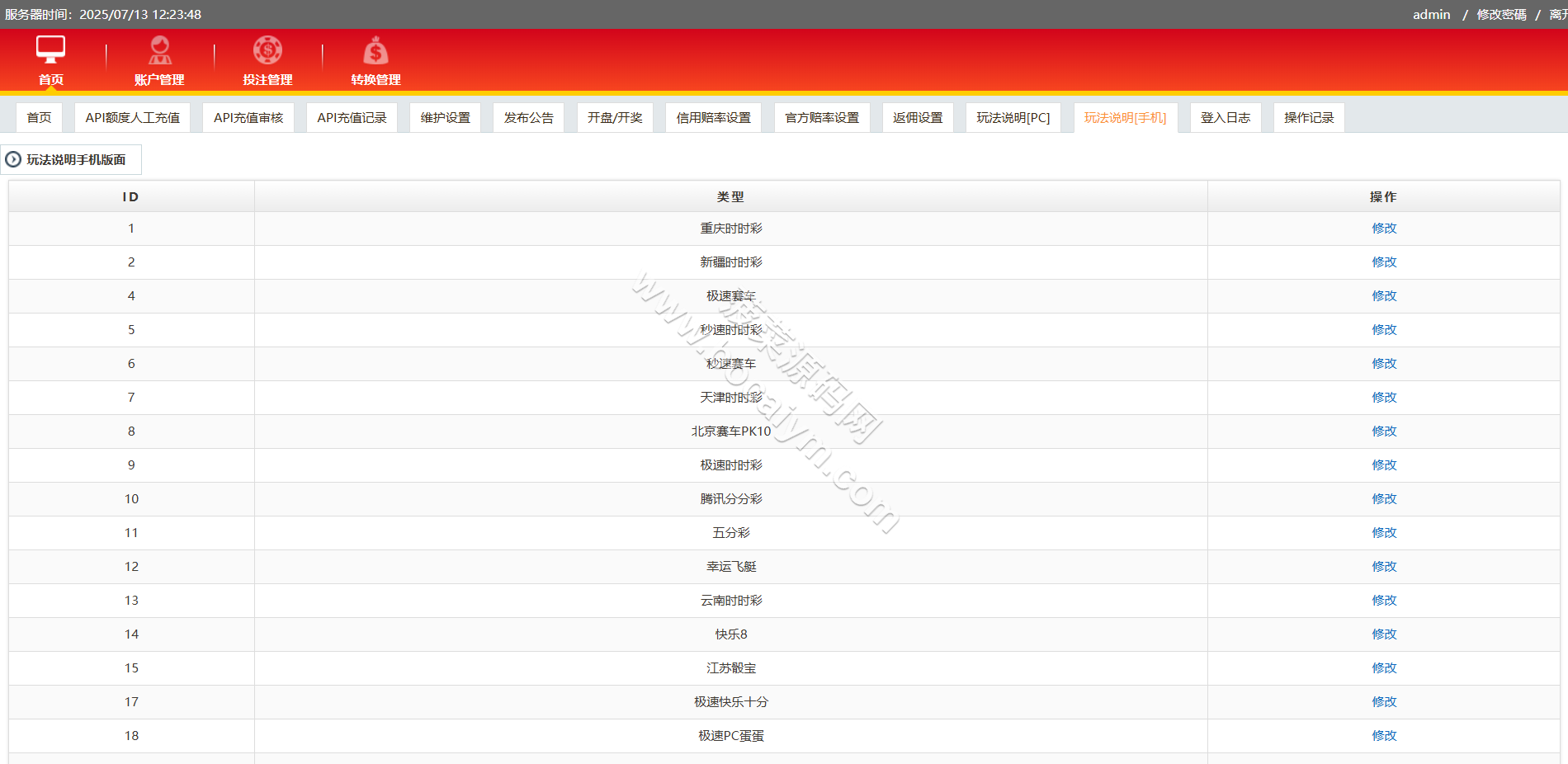Click the arrow icon beside 玩法说明手机版面

(x=13, y=159)
